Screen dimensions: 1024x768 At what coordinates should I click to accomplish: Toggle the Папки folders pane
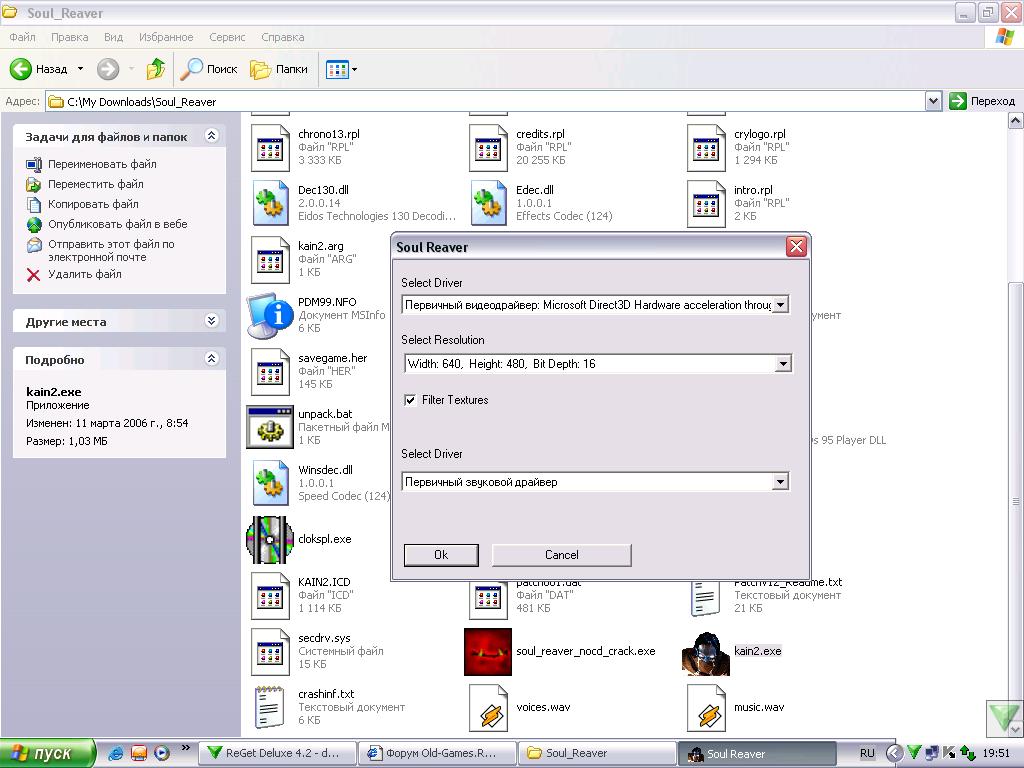pos(279,69)
